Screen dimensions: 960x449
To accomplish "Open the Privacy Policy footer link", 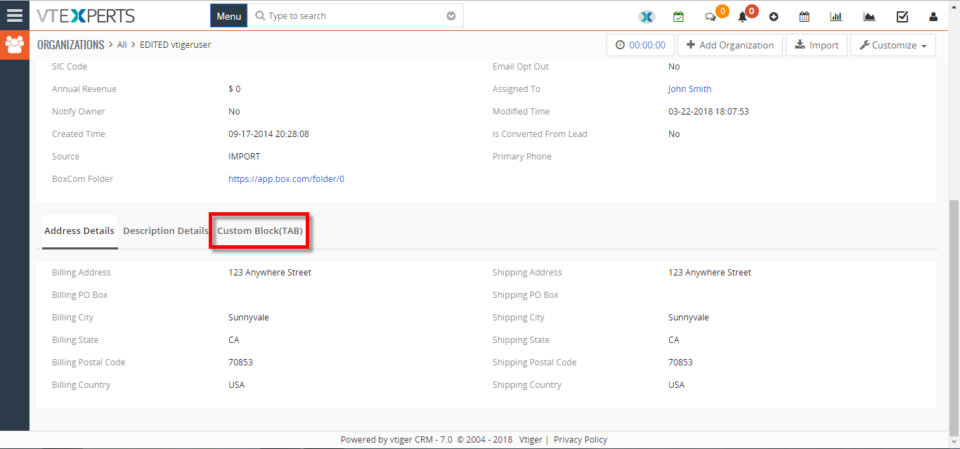I will [x=580, y=440].
